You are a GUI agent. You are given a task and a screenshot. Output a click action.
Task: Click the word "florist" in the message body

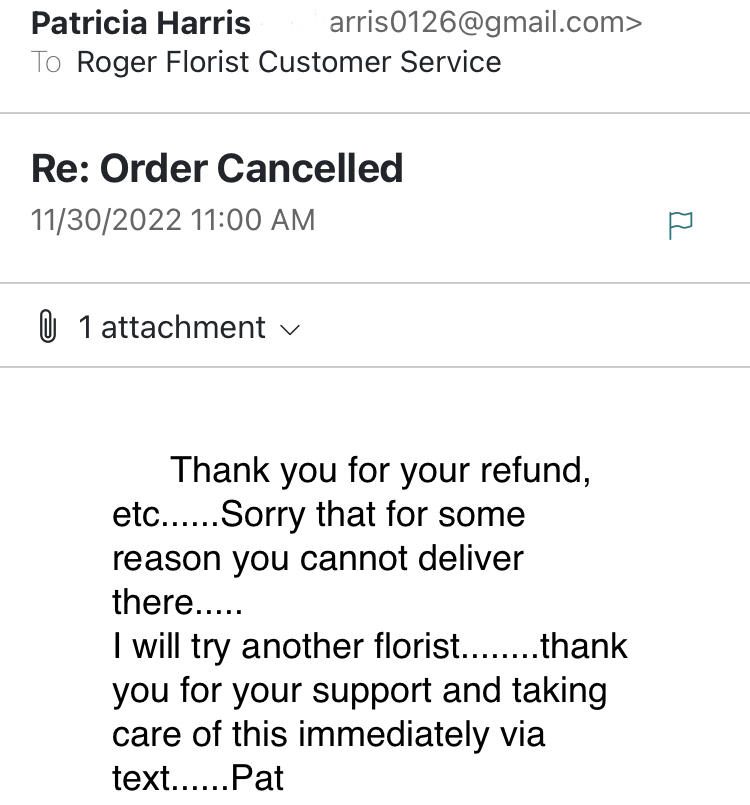(417, 646)
